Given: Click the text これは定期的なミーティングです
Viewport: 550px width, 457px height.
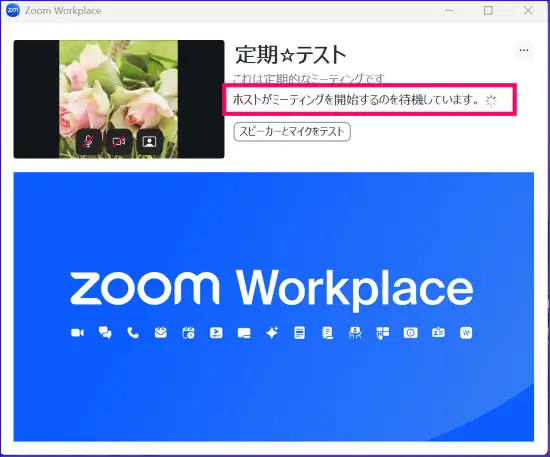Looking at the screenshot, I should coord(308,79).
